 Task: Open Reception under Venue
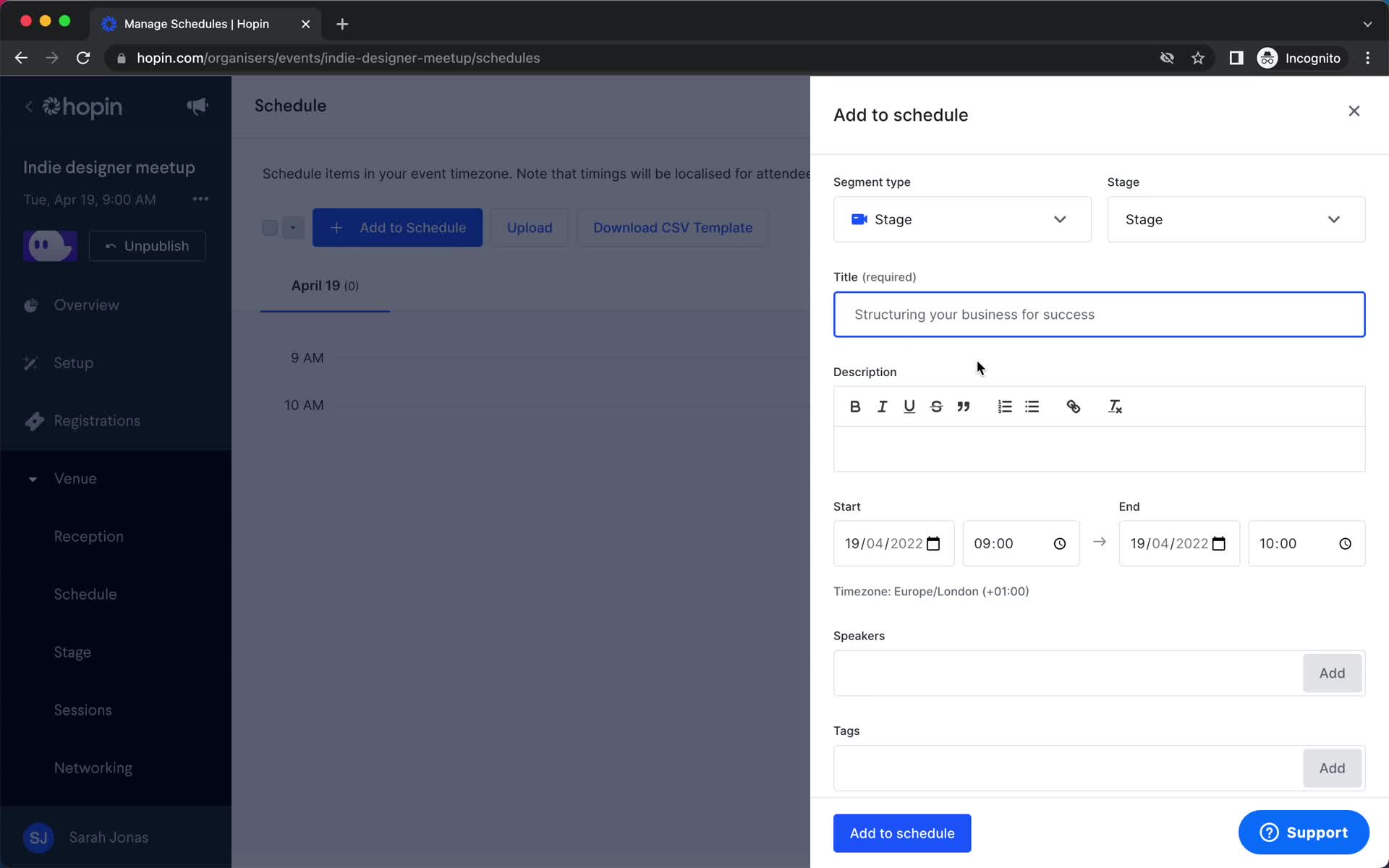pyautogui.click(x=89, y=537)
